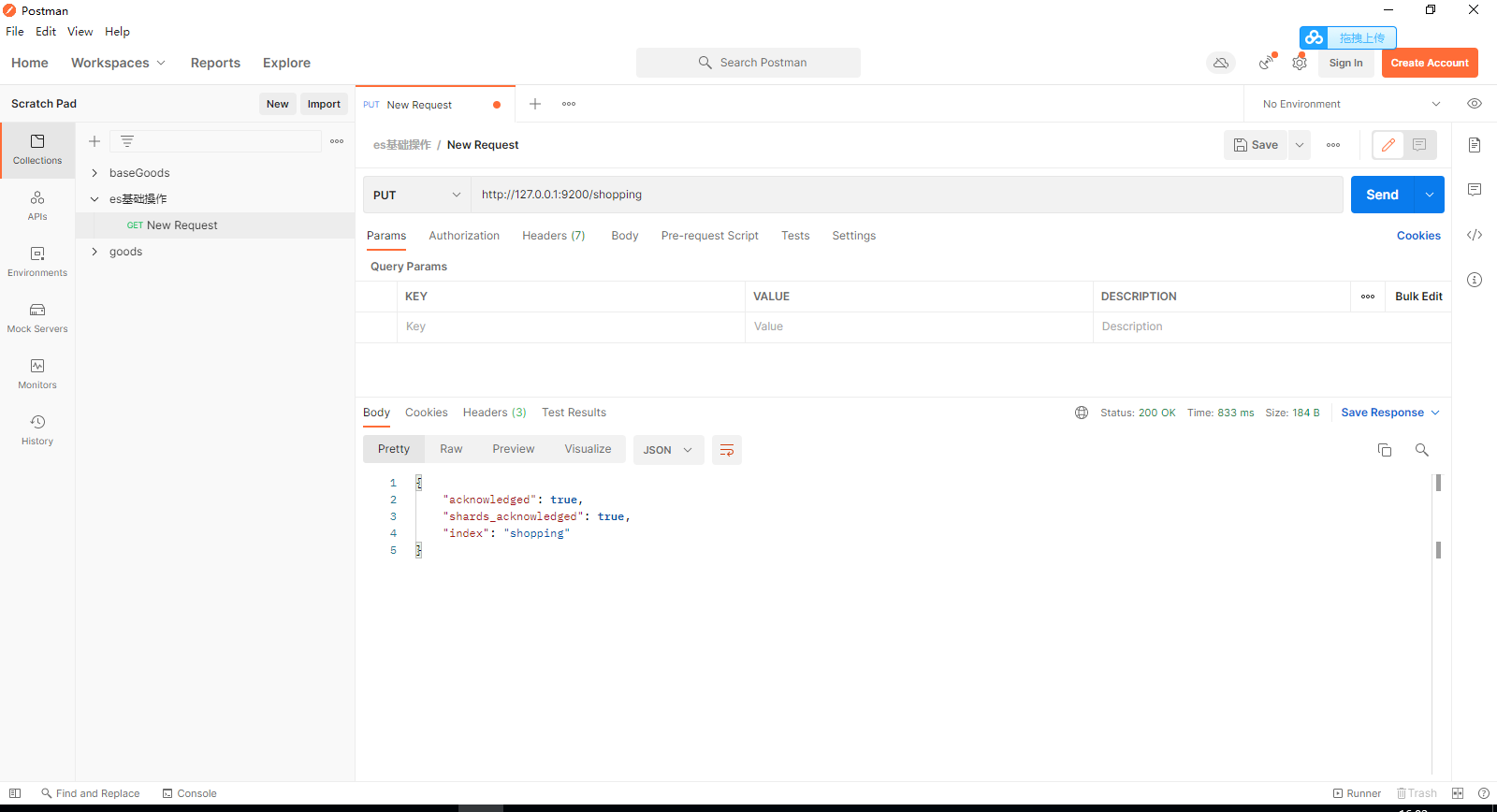Click the environment quick look eye icon
The width and height of the screenshot is (1497, 812).
pyautogui.click(x=1475, y=104)
